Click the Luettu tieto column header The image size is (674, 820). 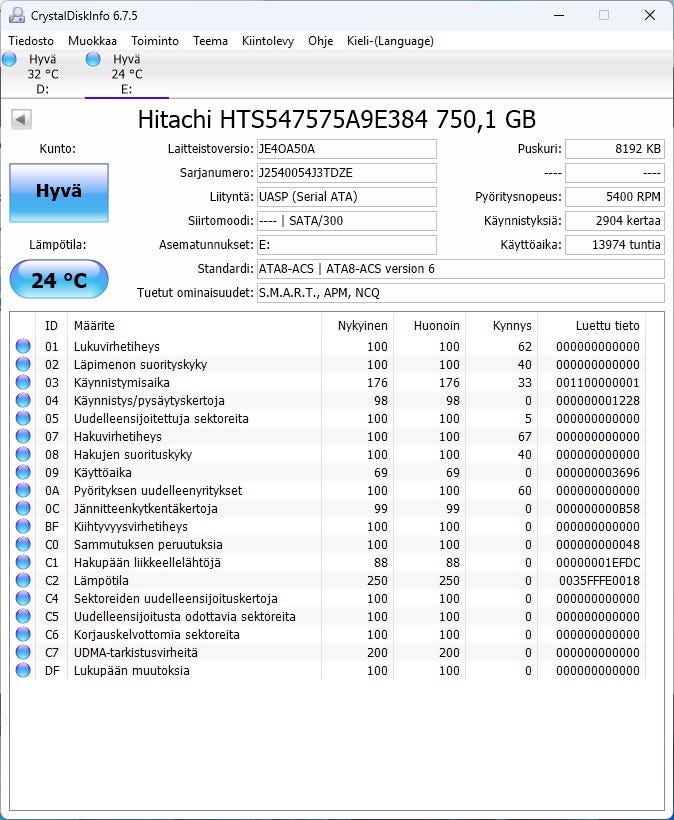tap(591, 325)
